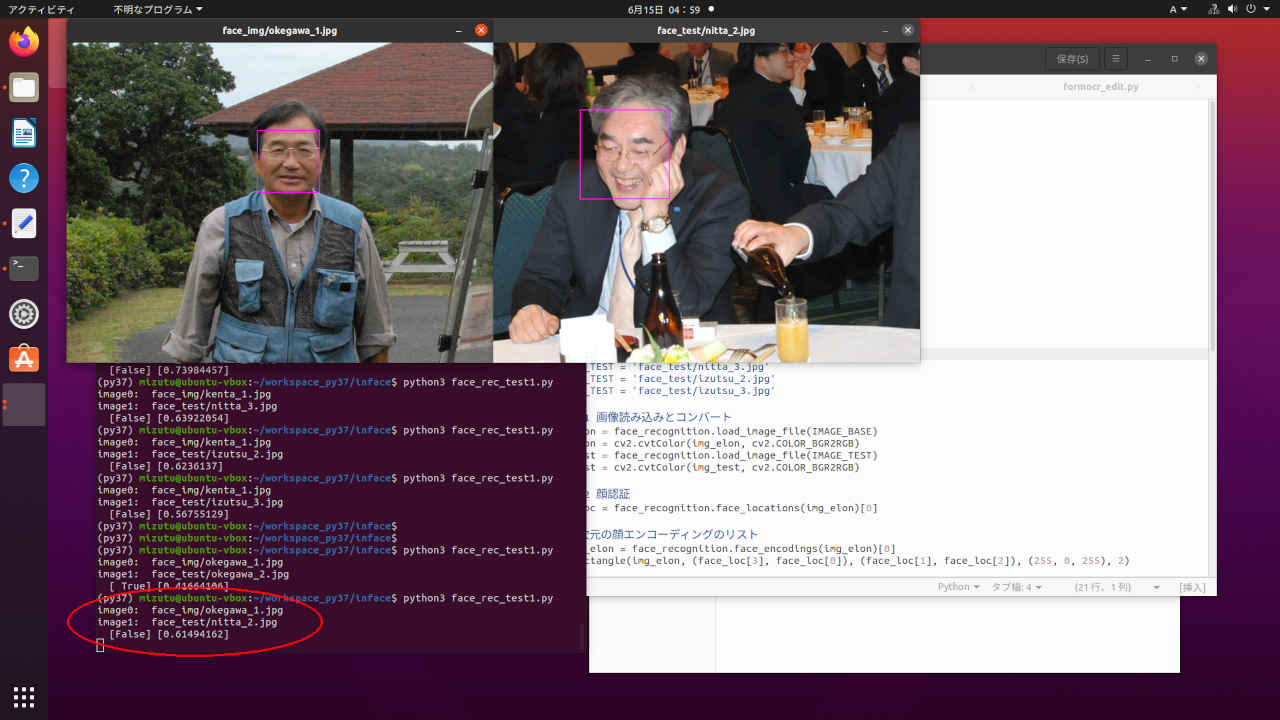
Task: Open the Files manager in dock
Action: [x=24, y=87]
